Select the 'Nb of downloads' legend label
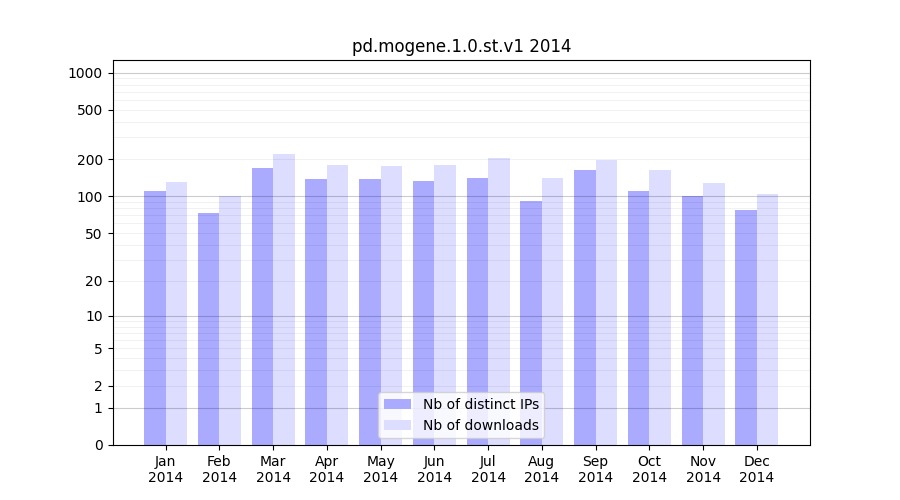This screenshot has width=900, height=500. coord(480,425)
